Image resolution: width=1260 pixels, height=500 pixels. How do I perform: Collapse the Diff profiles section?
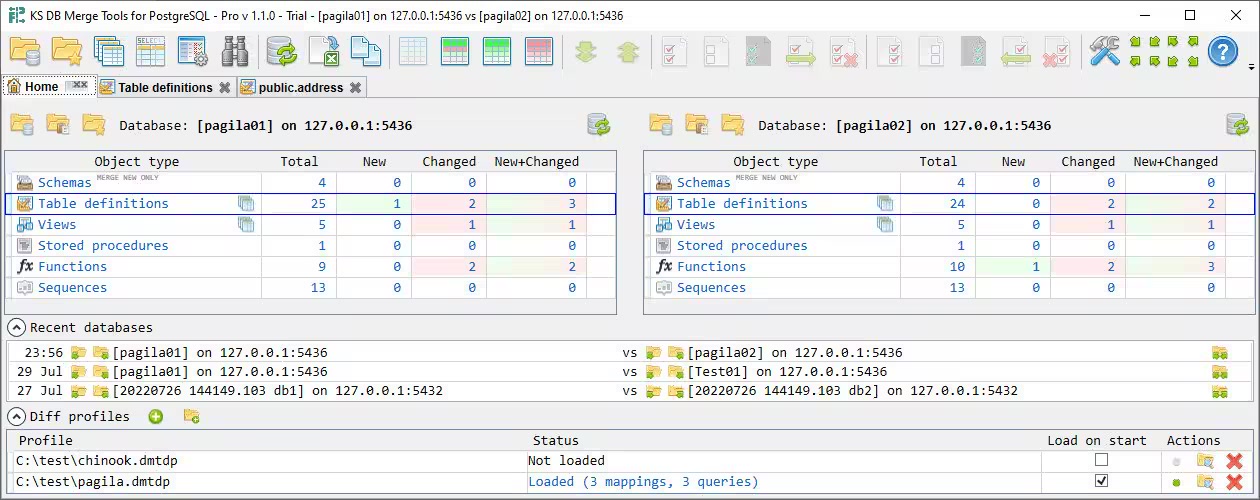pos(16,416)
